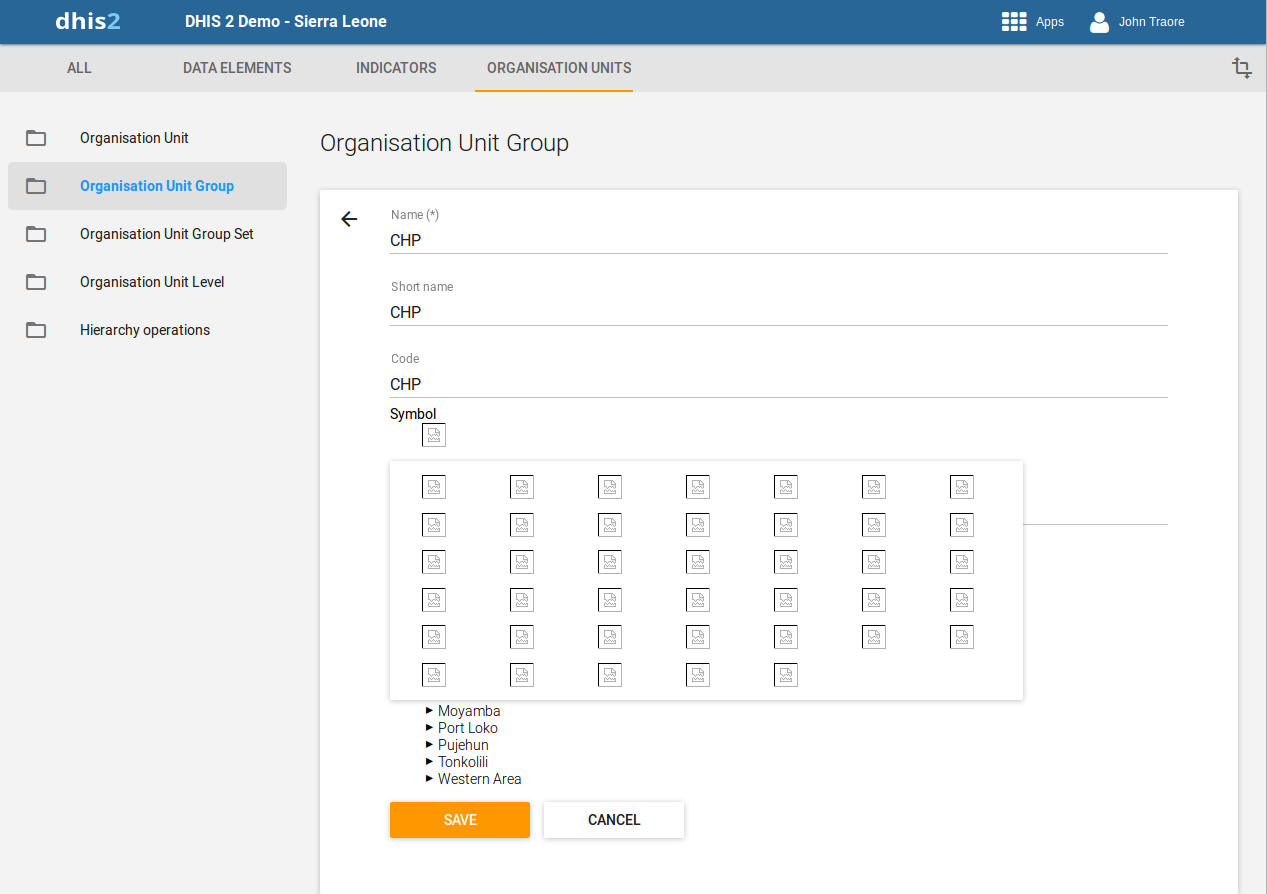Select Tonkolili in the org unit tree
1268x894 pixels.
[x=463, y=762]
